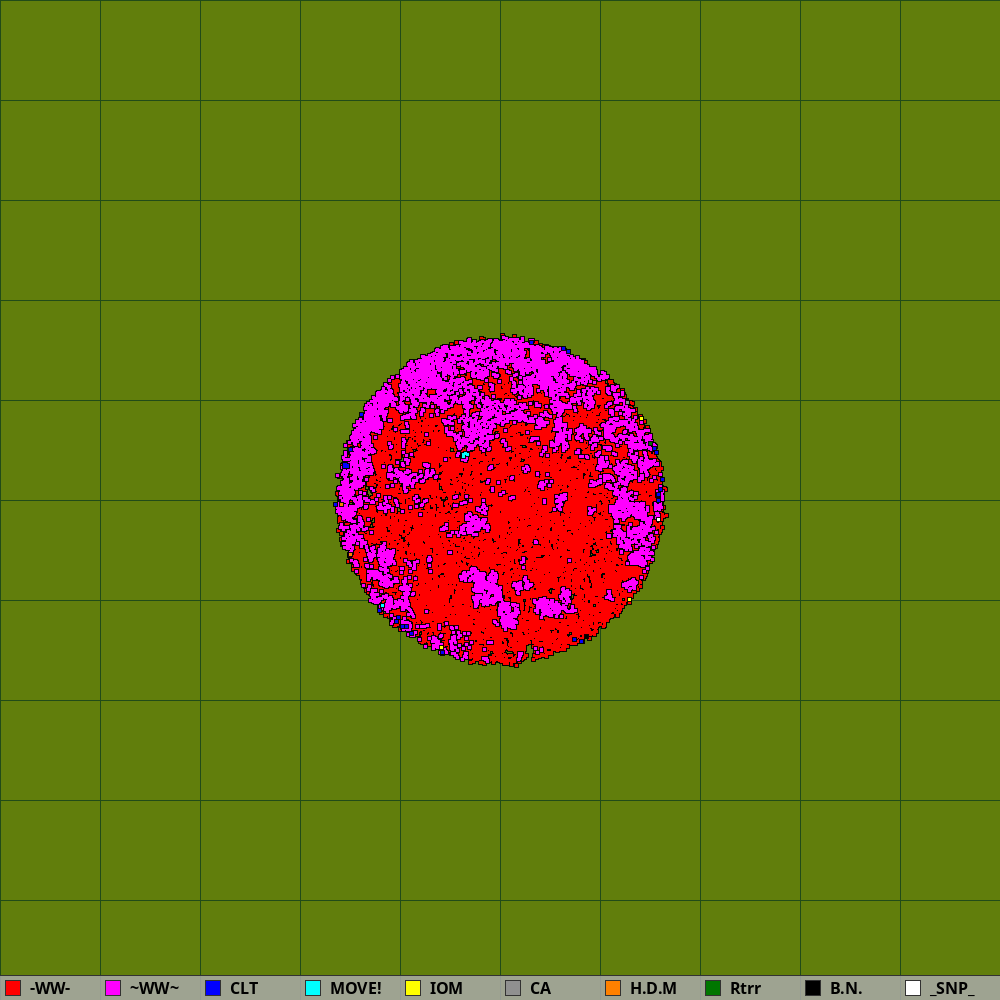Click the green Rtrr legend swatch

713,988
